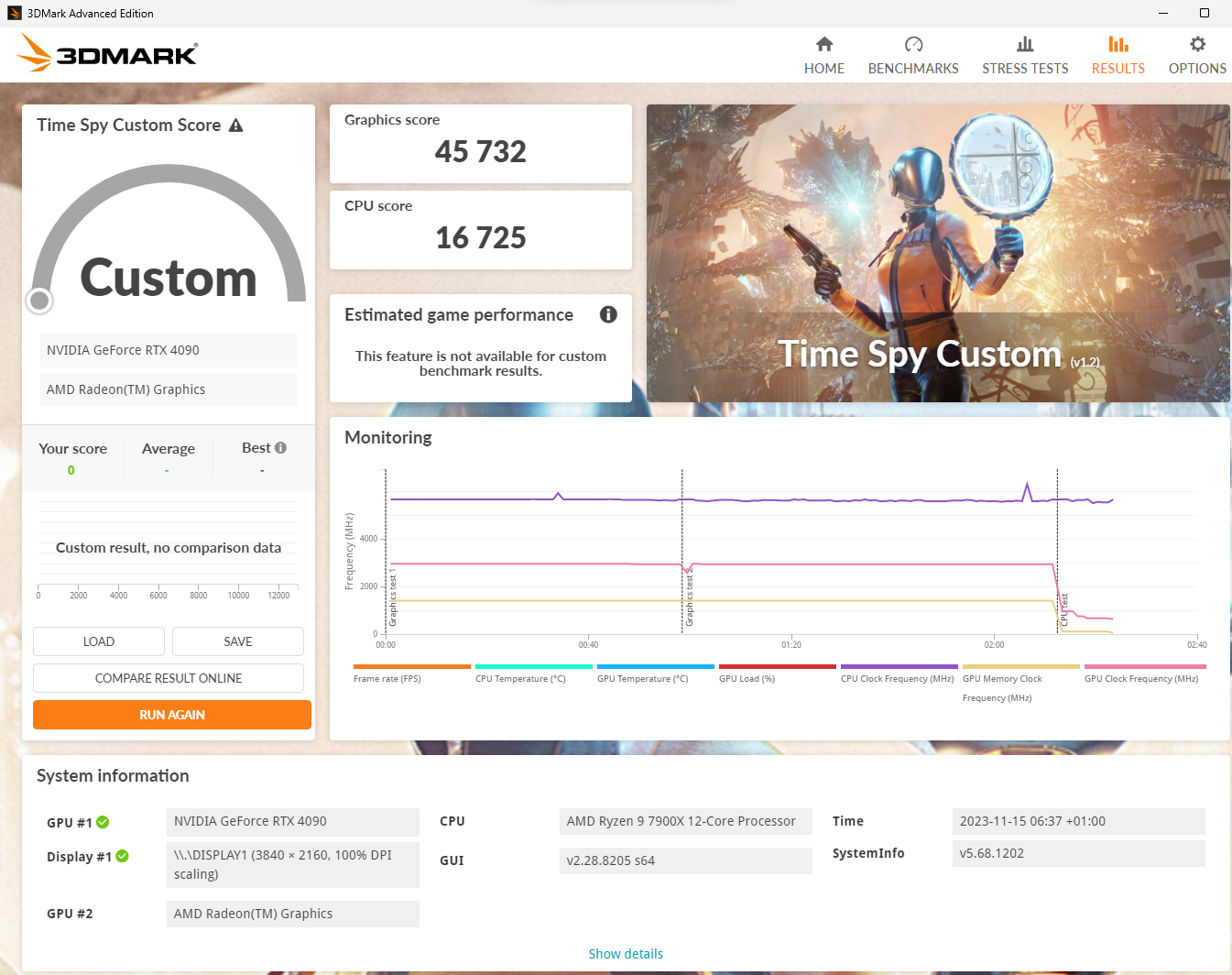The width and height of the screenshot is (1232, 975).
Task: Click the Graphics test 2 marker line
Action: tap(682, 550)
